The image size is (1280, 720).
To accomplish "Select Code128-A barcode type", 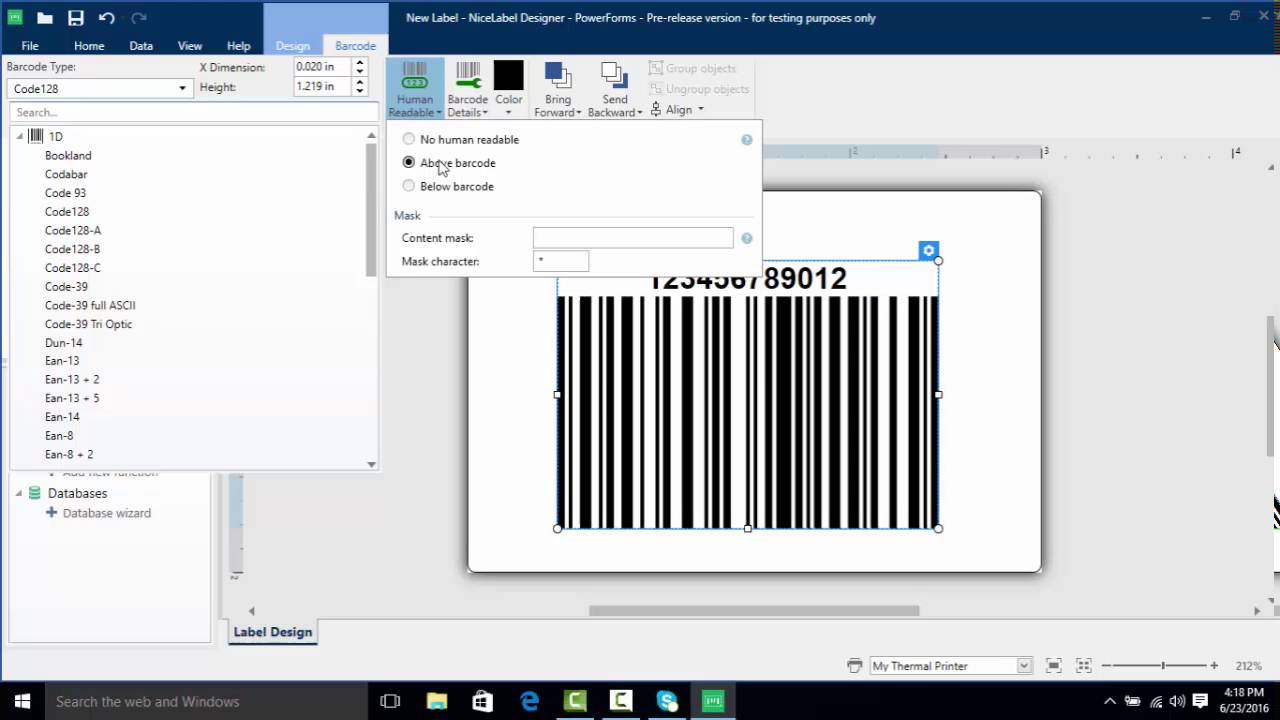I will click(x=73, y=230).
